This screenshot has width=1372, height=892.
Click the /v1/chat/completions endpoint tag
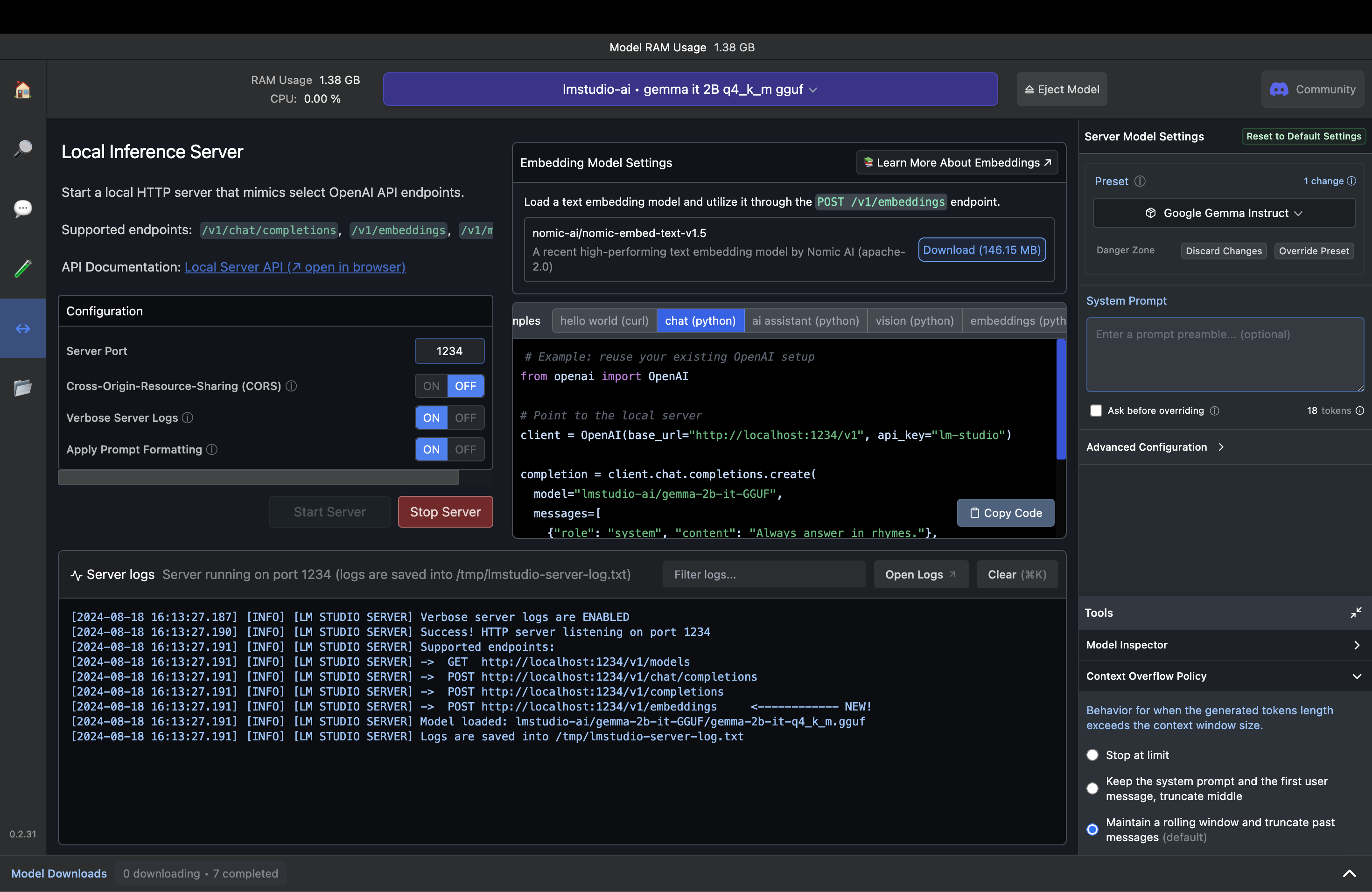click(x=269, y=230)
